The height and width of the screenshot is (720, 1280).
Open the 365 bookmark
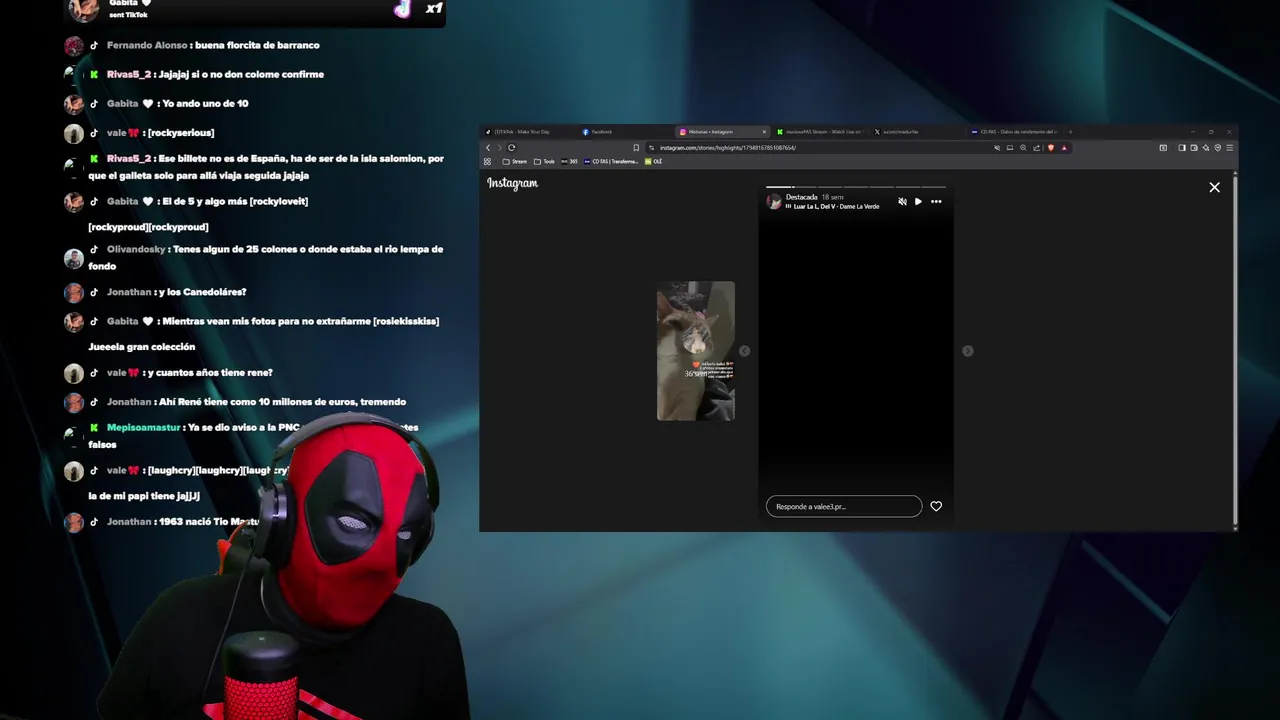(569, 161)
